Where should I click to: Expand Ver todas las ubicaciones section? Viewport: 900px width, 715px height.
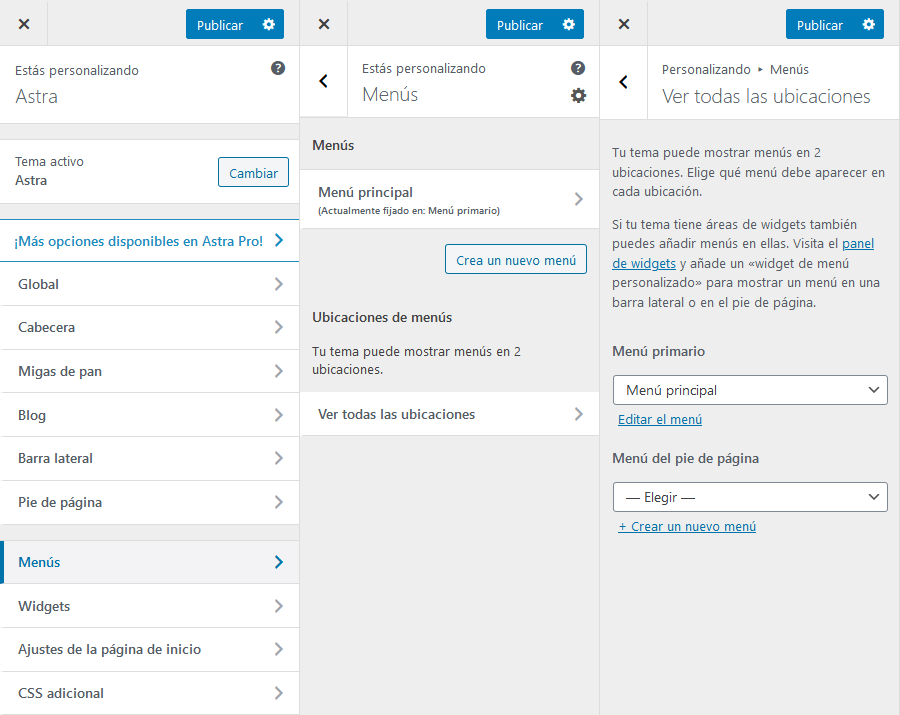point(450,414)
